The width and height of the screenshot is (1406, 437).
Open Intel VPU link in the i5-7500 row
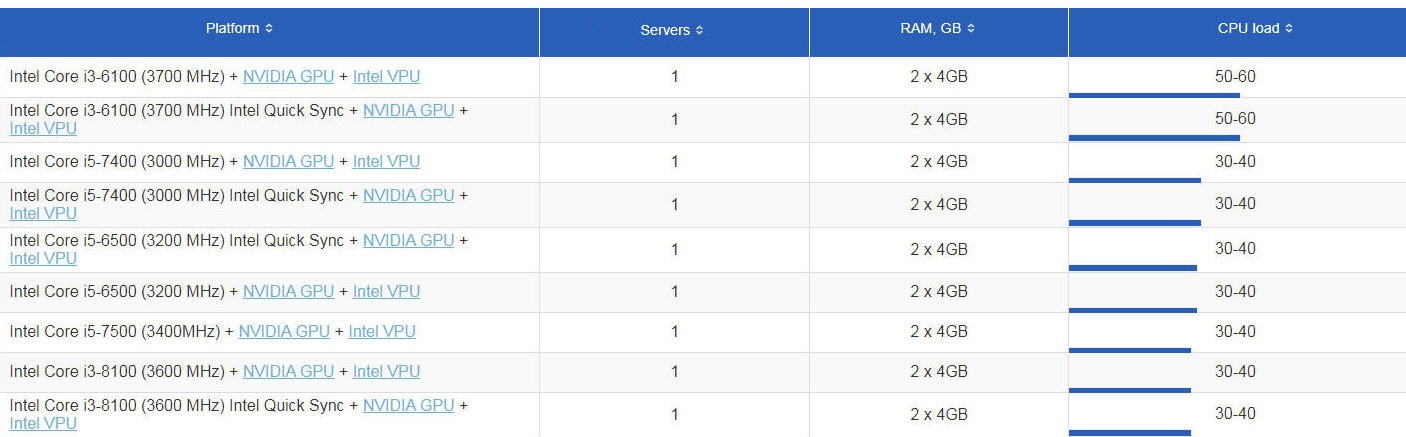pos(382,331)
